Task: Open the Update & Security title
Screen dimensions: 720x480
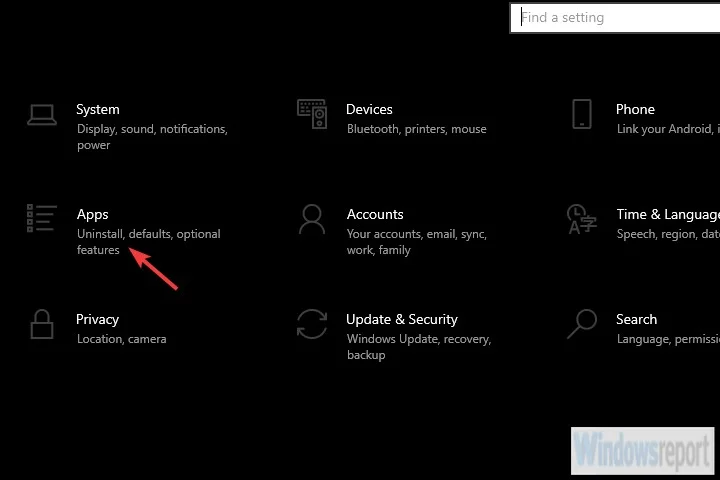Action: [402, 319]
